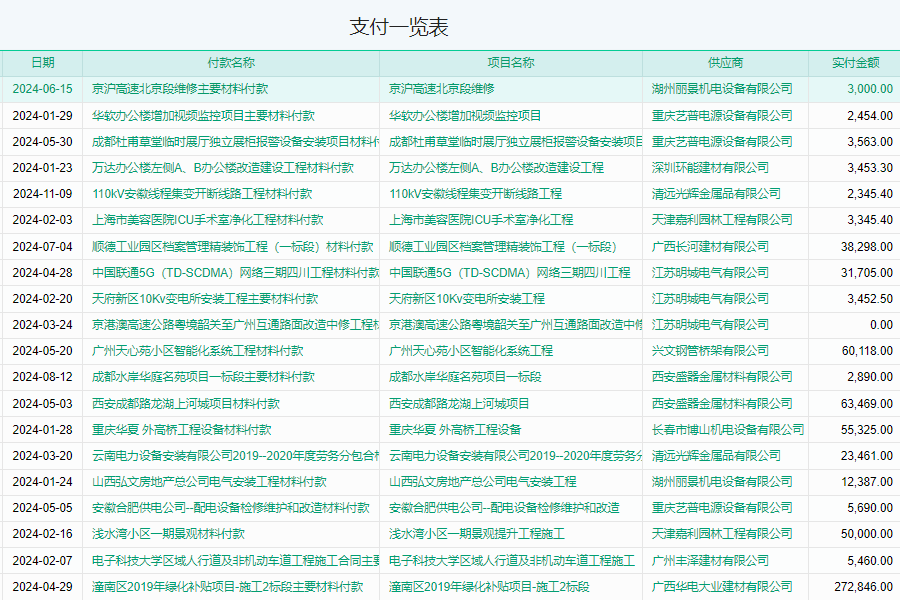The height and width of the screenshot is (600, 900).
Task: Click the 实付金额 column header
Action: click(x=856, y=63)
